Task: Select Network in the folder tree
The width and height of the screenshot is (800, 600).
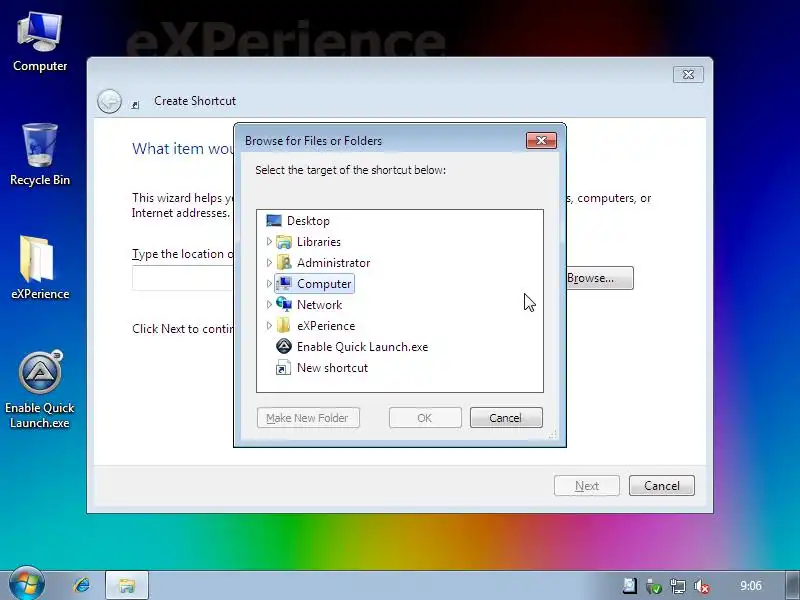Action: click(319, 305)
